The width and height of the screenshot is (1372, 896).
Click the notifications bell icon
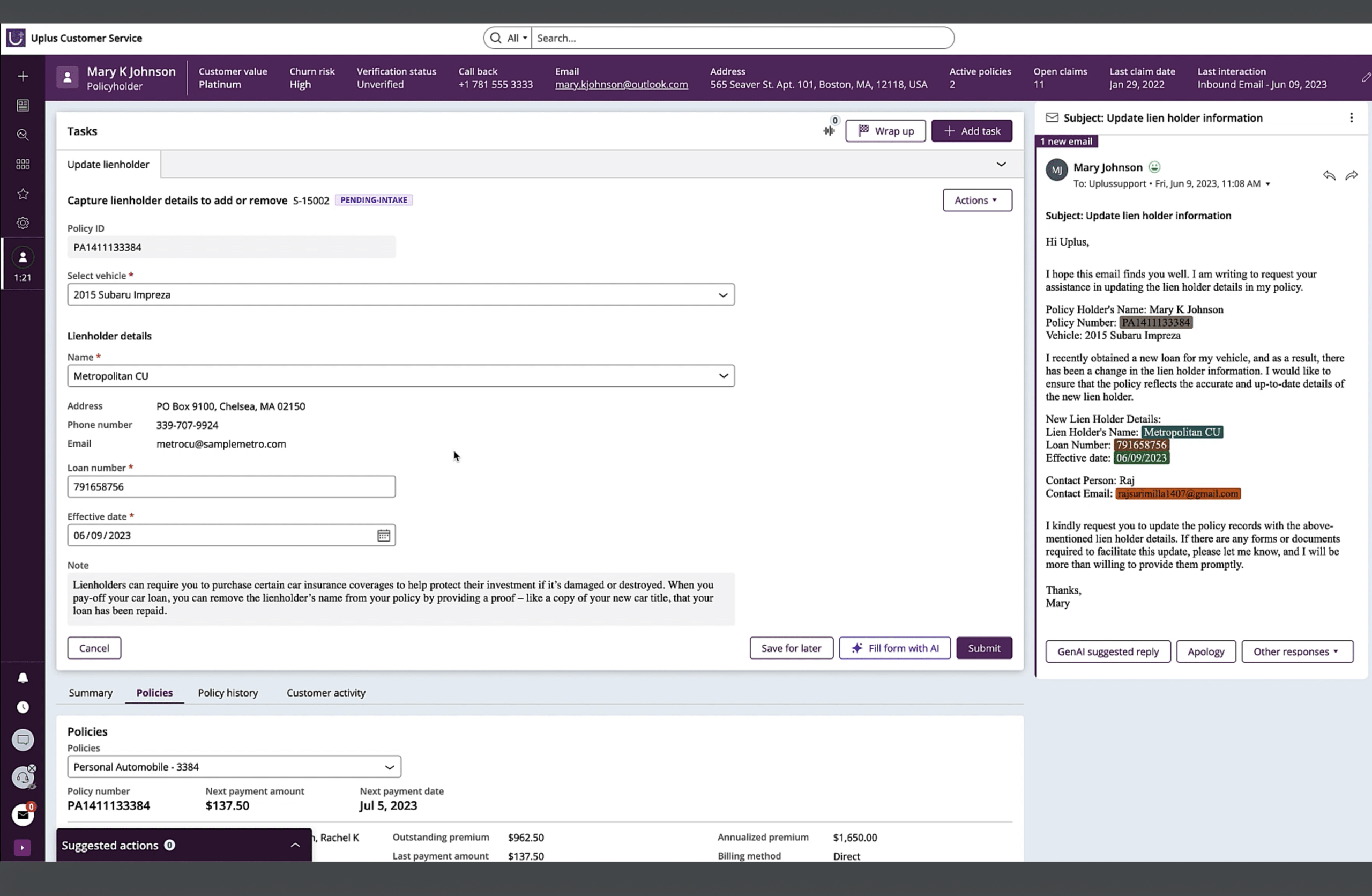coord(23,677)
